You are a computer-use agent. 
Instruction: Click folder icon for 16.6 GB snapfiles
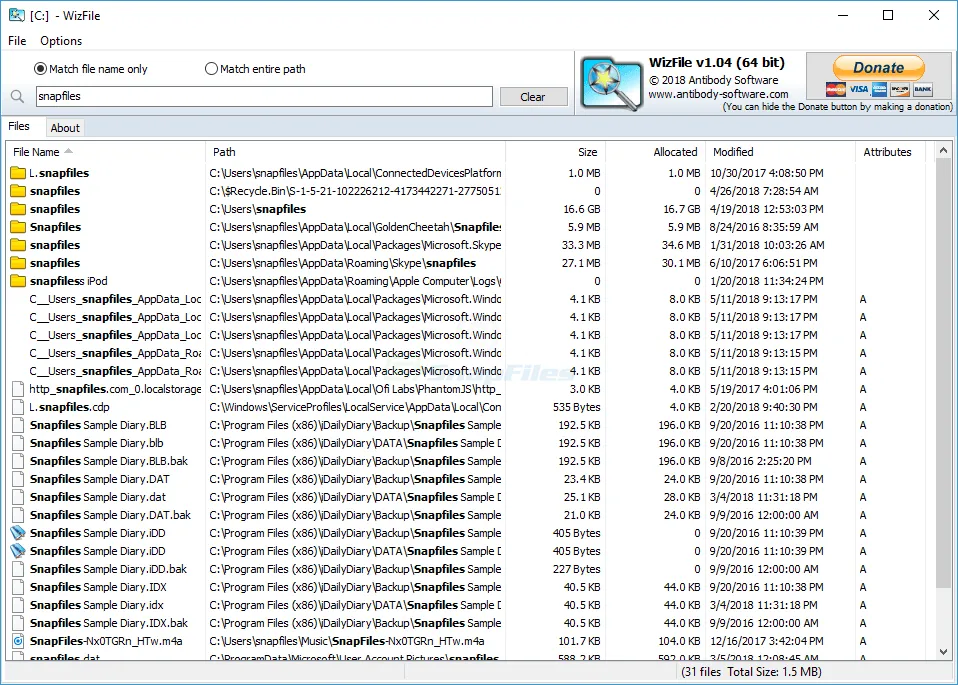coord(18,209)
